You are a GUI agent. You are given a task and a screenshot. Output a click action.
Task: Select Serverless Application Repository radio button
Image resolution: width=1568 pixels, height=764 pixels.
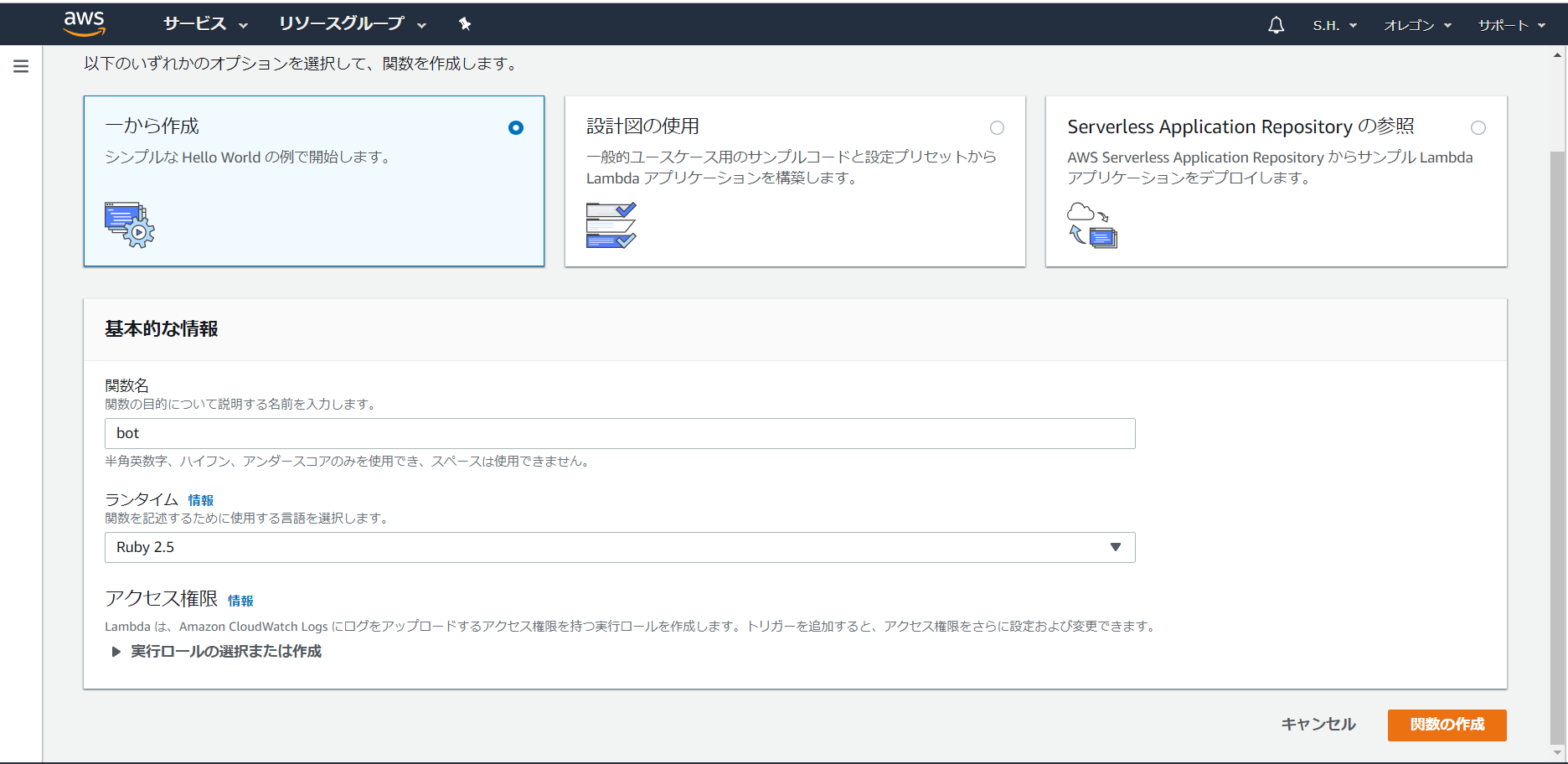click(1478, 127)
